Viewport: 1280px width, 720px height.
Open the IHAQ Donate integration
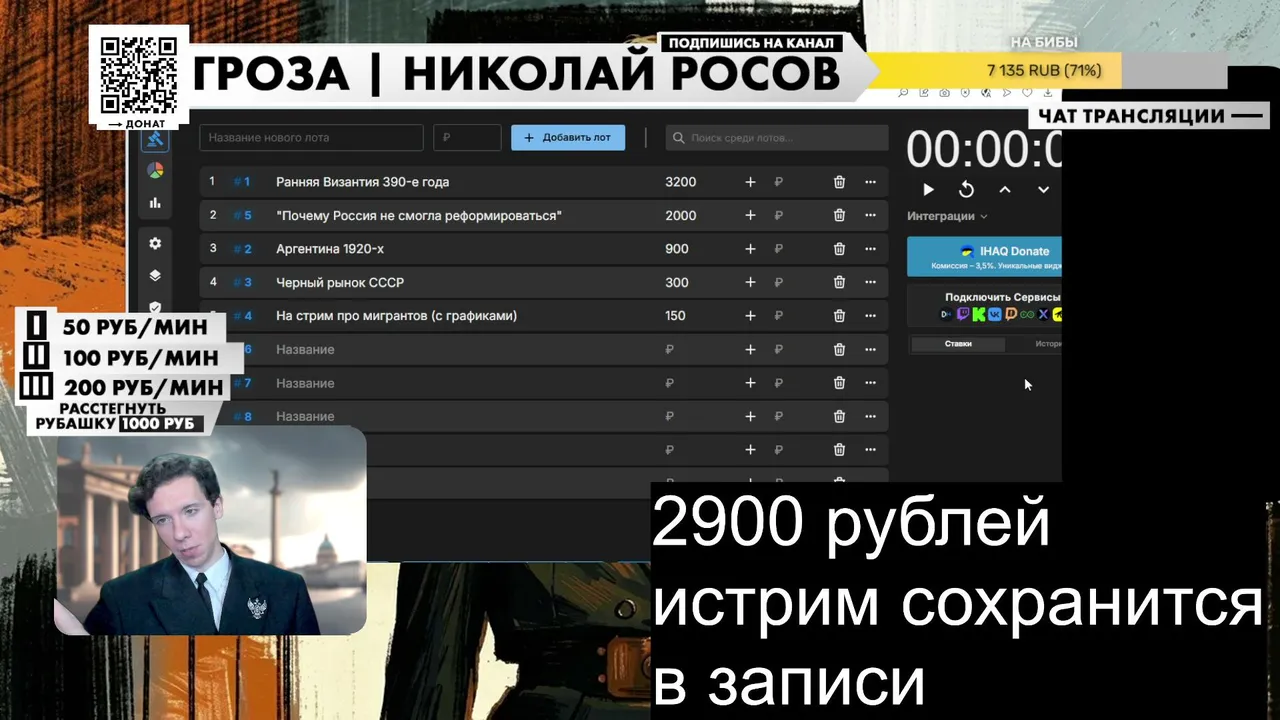[984, 257]
